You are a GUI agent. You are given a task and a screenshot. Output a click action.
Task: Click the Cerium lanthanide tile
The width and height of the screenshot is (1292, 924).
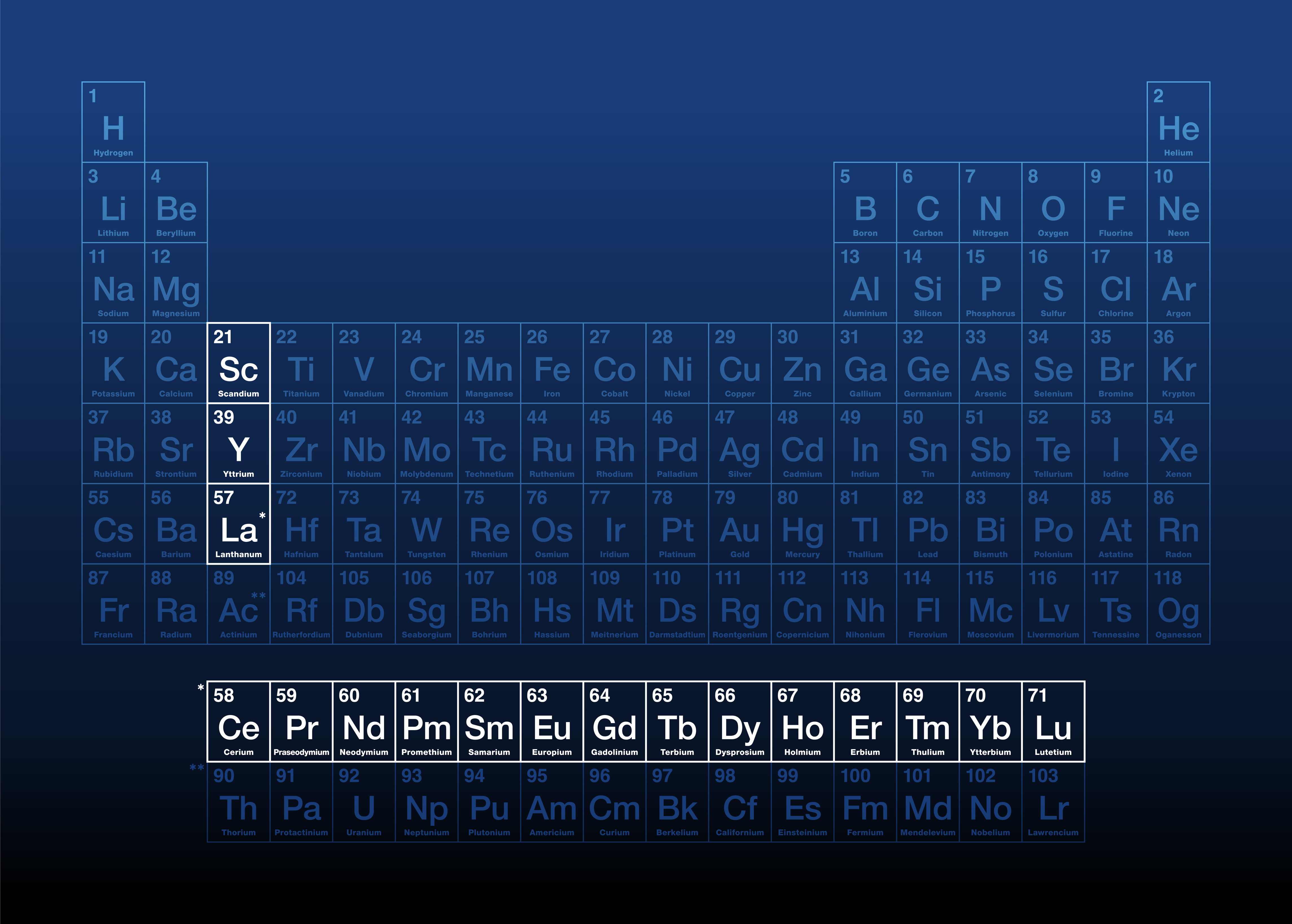click(238, 721)
